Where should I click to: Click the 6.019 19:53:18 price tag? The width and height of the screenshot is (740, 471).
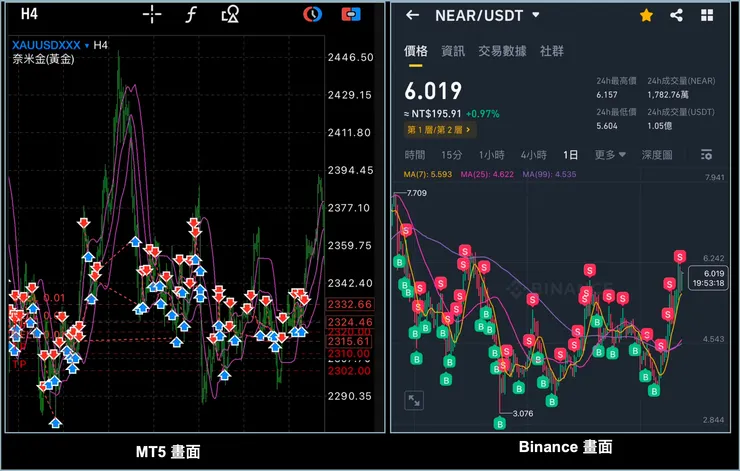click(708, 278)
